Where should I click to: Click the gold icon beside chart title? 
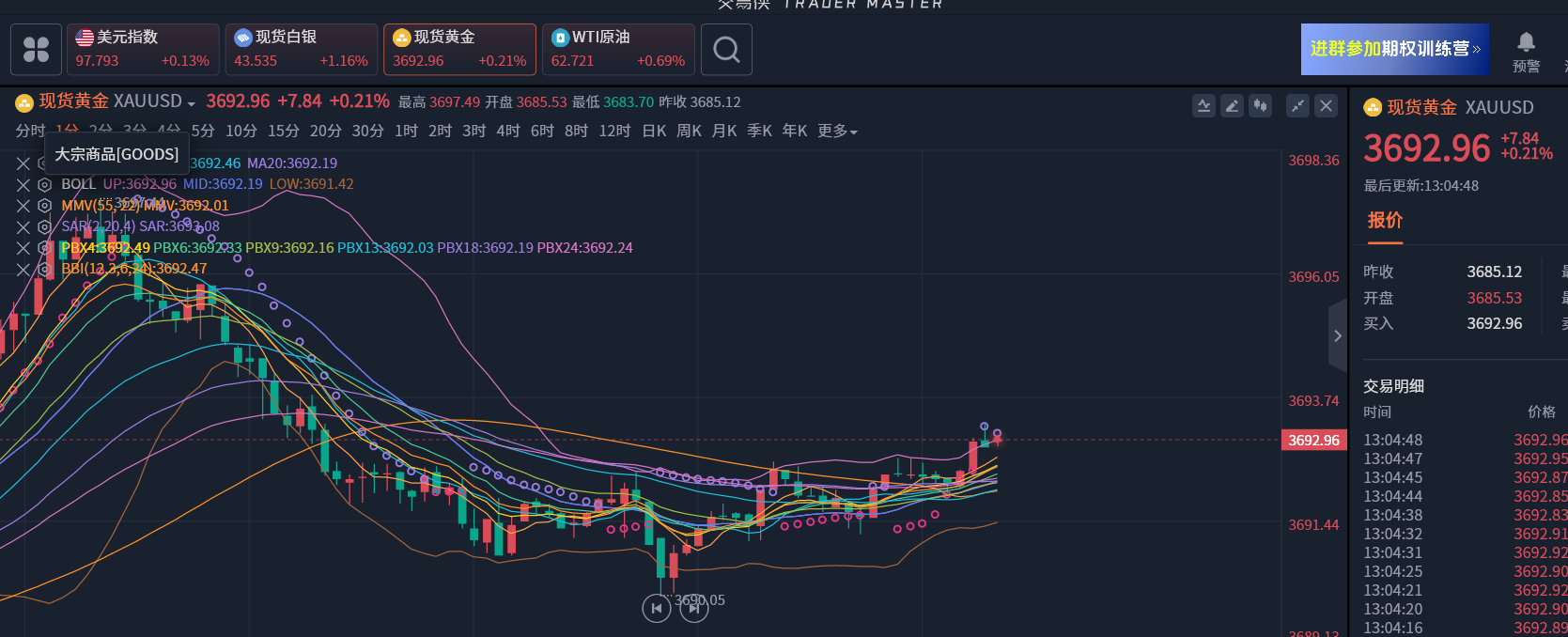pyautogui.click(x=24, y=102)
